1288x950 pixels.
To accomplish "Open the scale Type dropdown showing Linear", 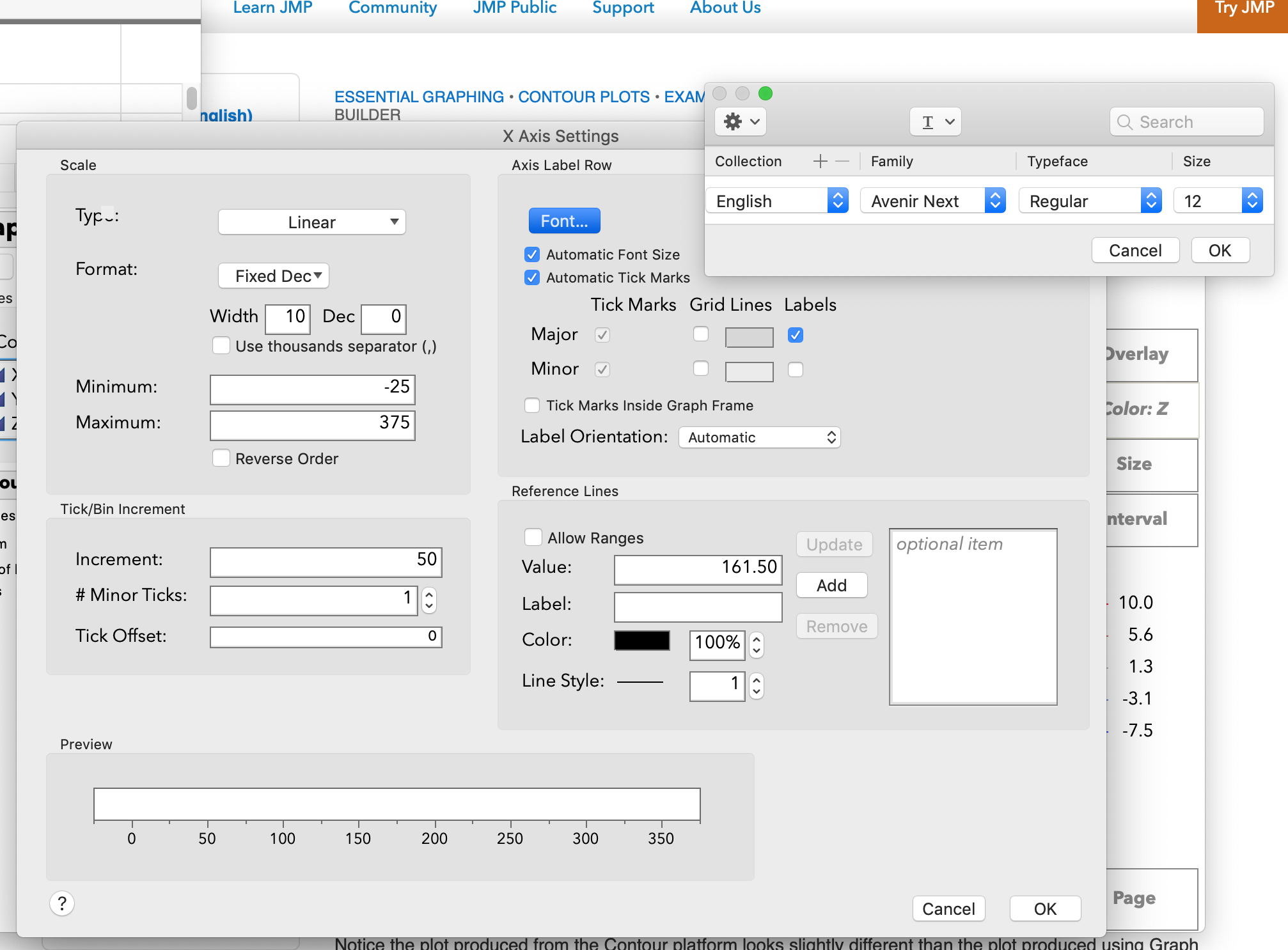I will click(x=311, y=222).
